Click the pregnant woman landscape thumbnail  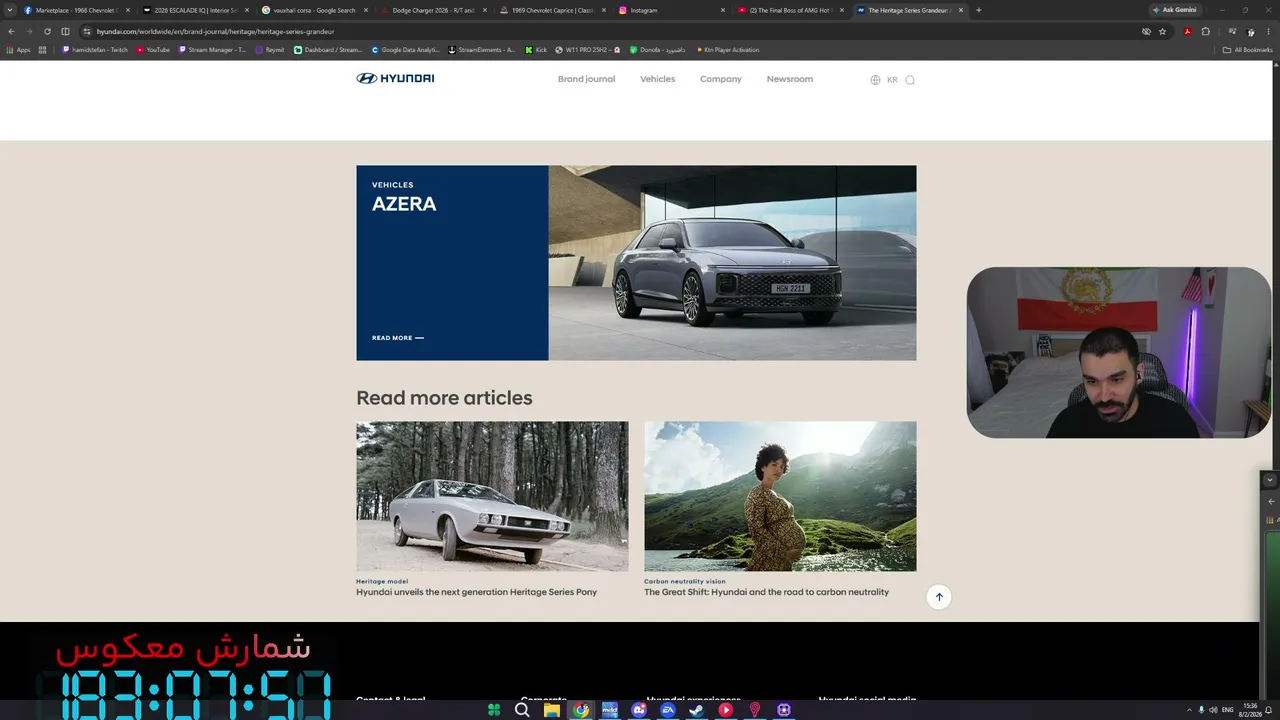780,496
